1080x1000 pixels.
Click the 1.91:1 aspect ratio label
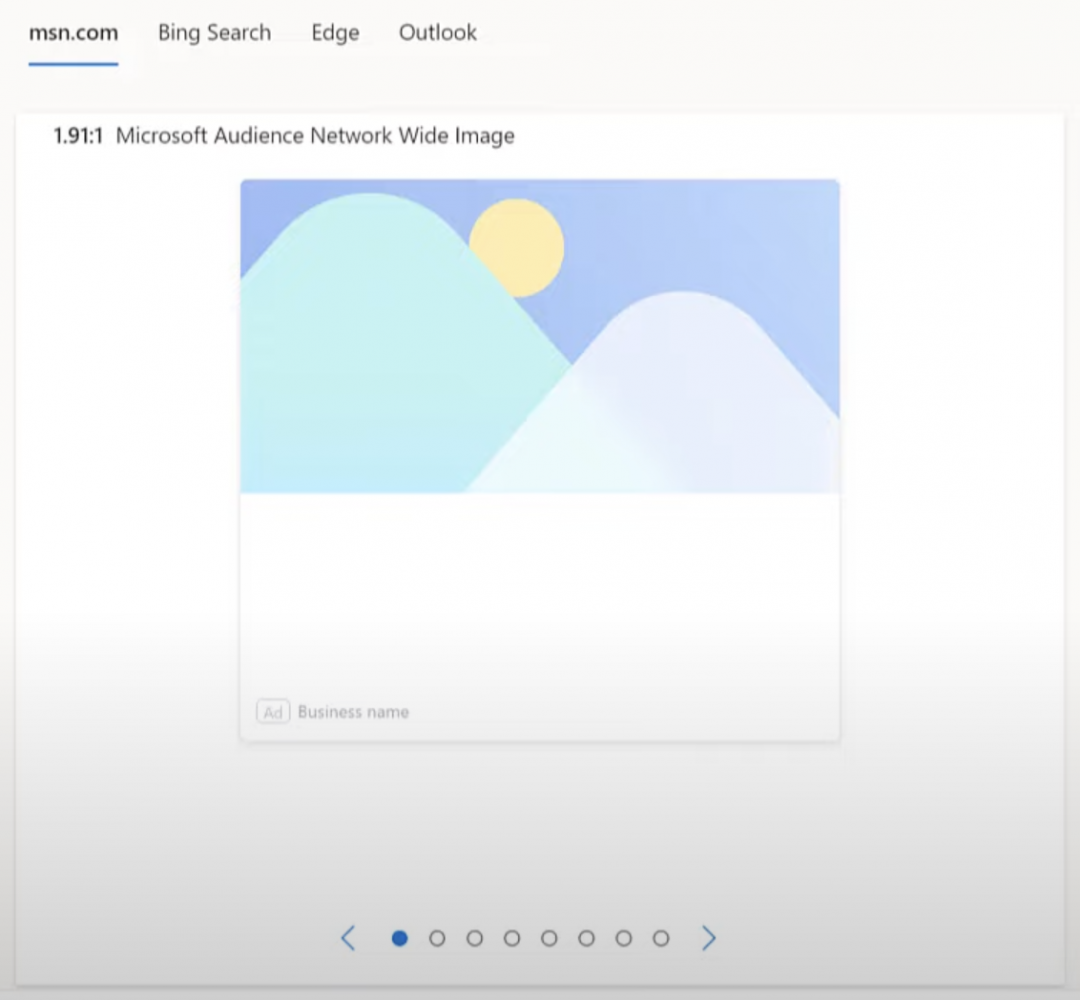coord(78,136)
